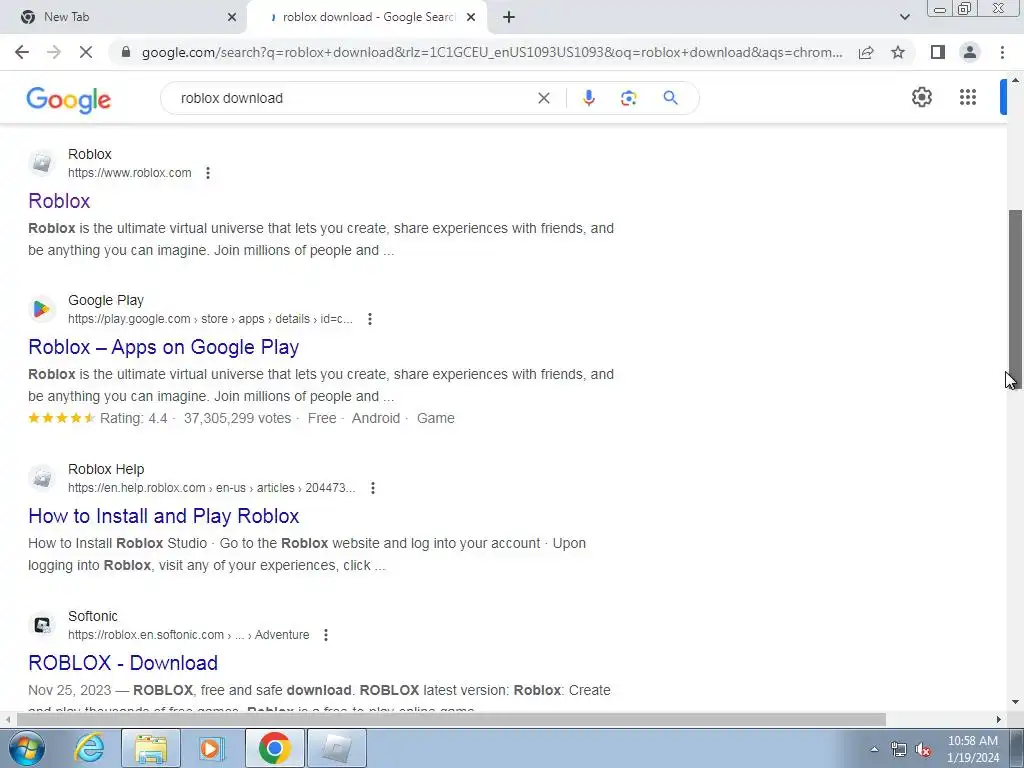This screenshot has width=1024, height=768.
Task: Click the Chrome address bar URL
Action: click(x=491, y=52)
